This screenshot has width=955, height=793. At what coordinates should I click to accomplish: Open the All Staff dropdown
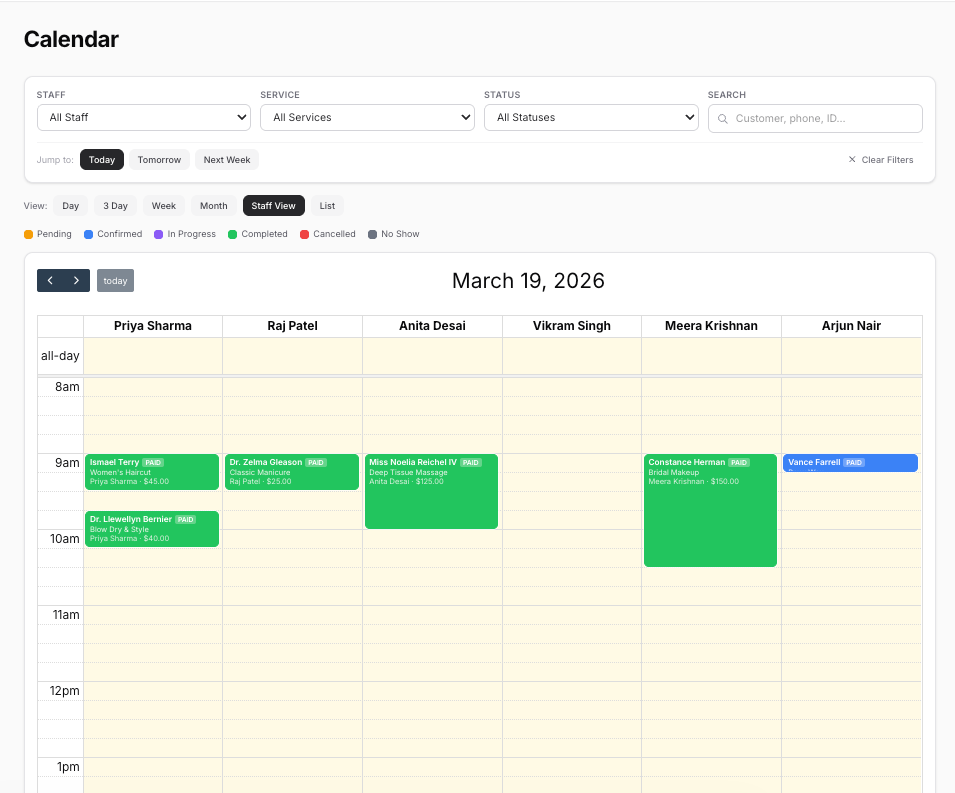coord(143,117)
